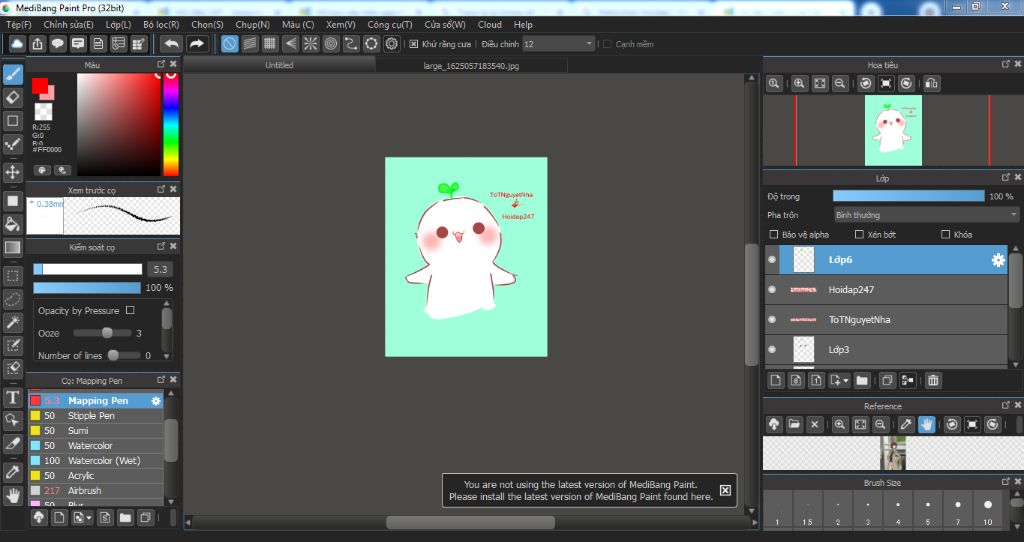Select the Rectangle selection tool
The height and width of the screenshot is (542, 1024).
(x=12, y=276)
